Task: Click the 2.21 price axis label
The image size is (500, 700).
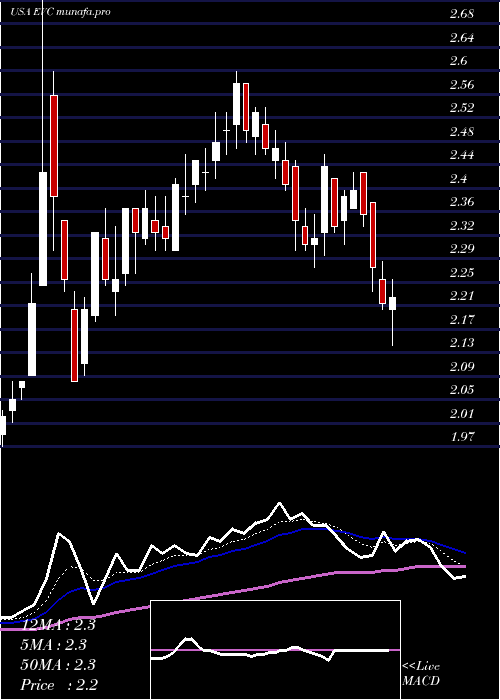Action: click(461, 296)
